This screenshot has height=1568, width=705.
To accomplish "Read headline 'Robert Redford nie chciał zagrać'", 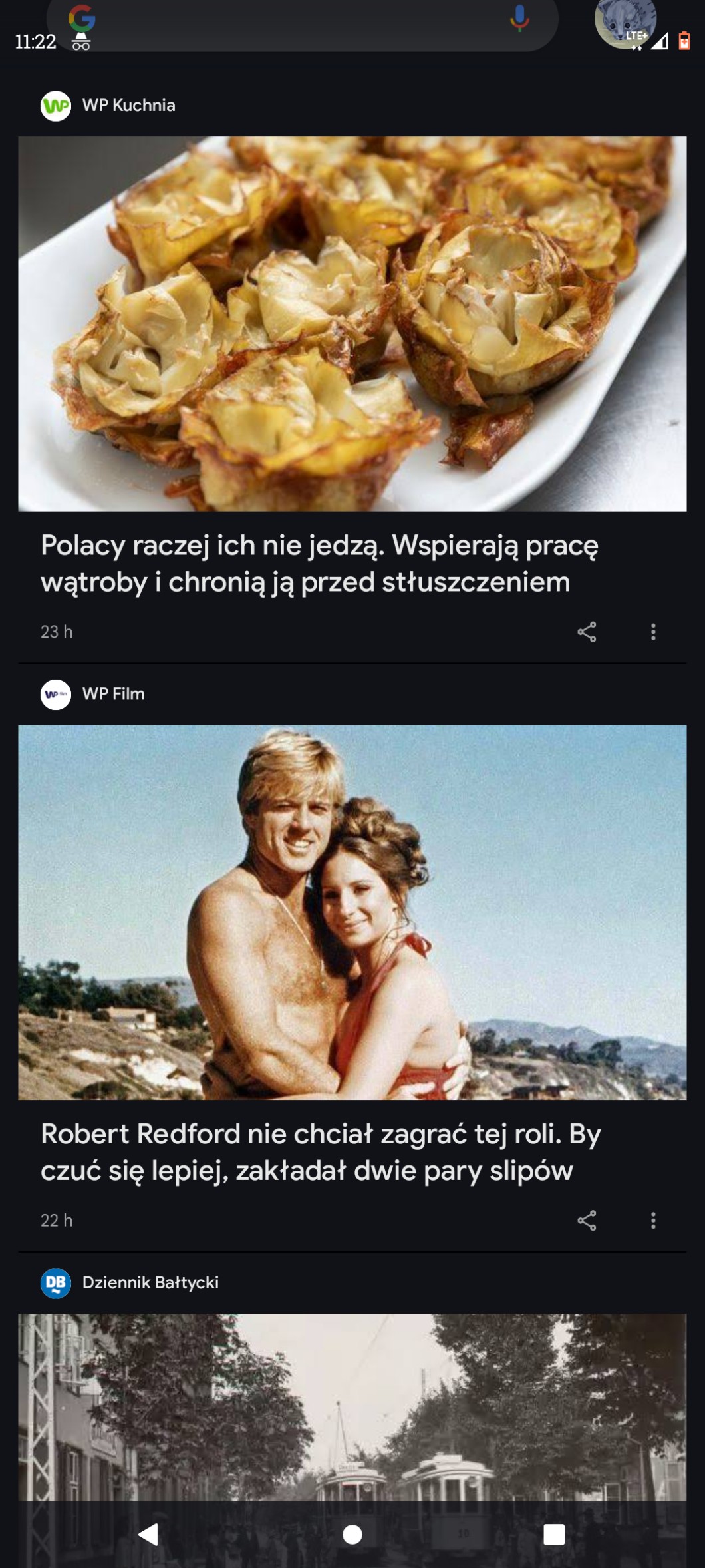I will 321,1152.
